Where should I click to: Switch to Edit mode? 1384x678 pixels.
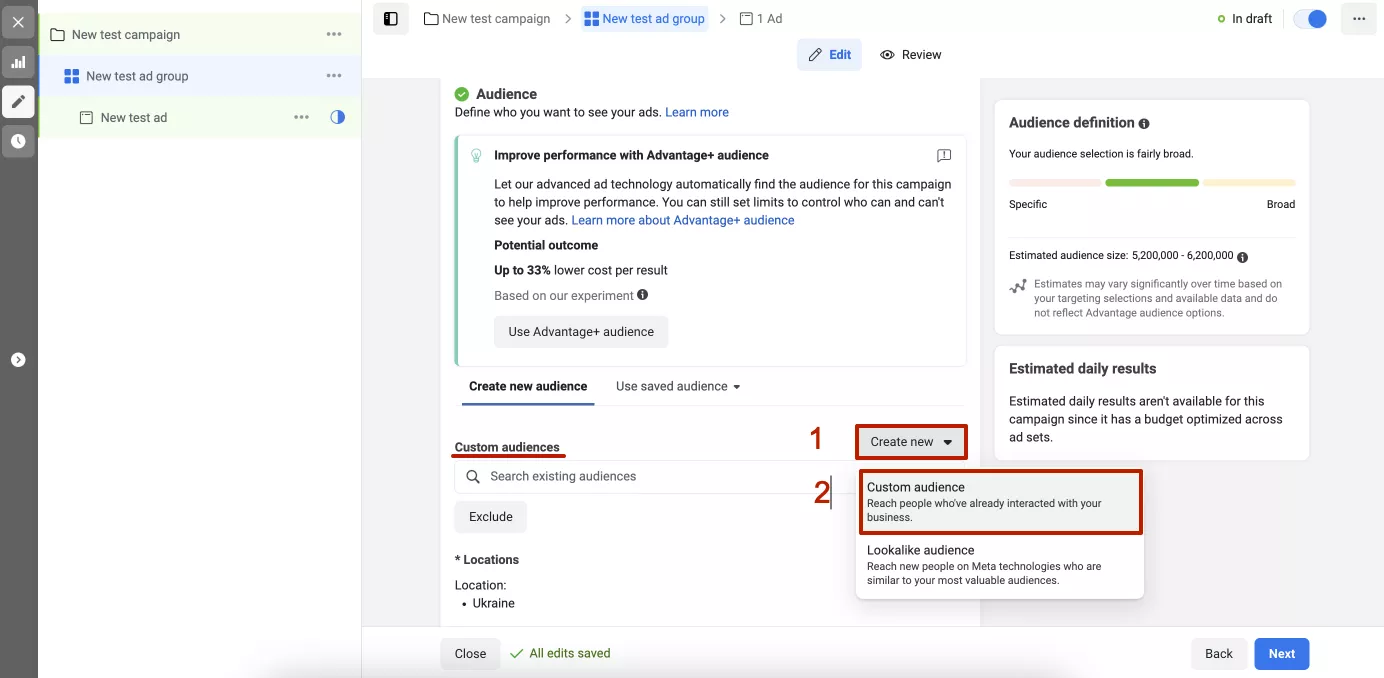coord(829,55)
